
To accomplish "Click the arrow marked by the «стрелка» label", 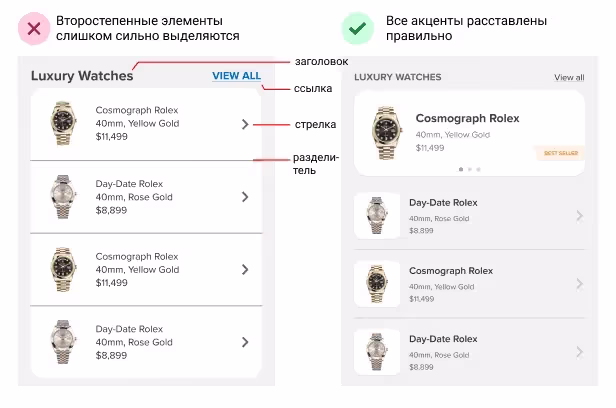I will click(x=246, y=124).
